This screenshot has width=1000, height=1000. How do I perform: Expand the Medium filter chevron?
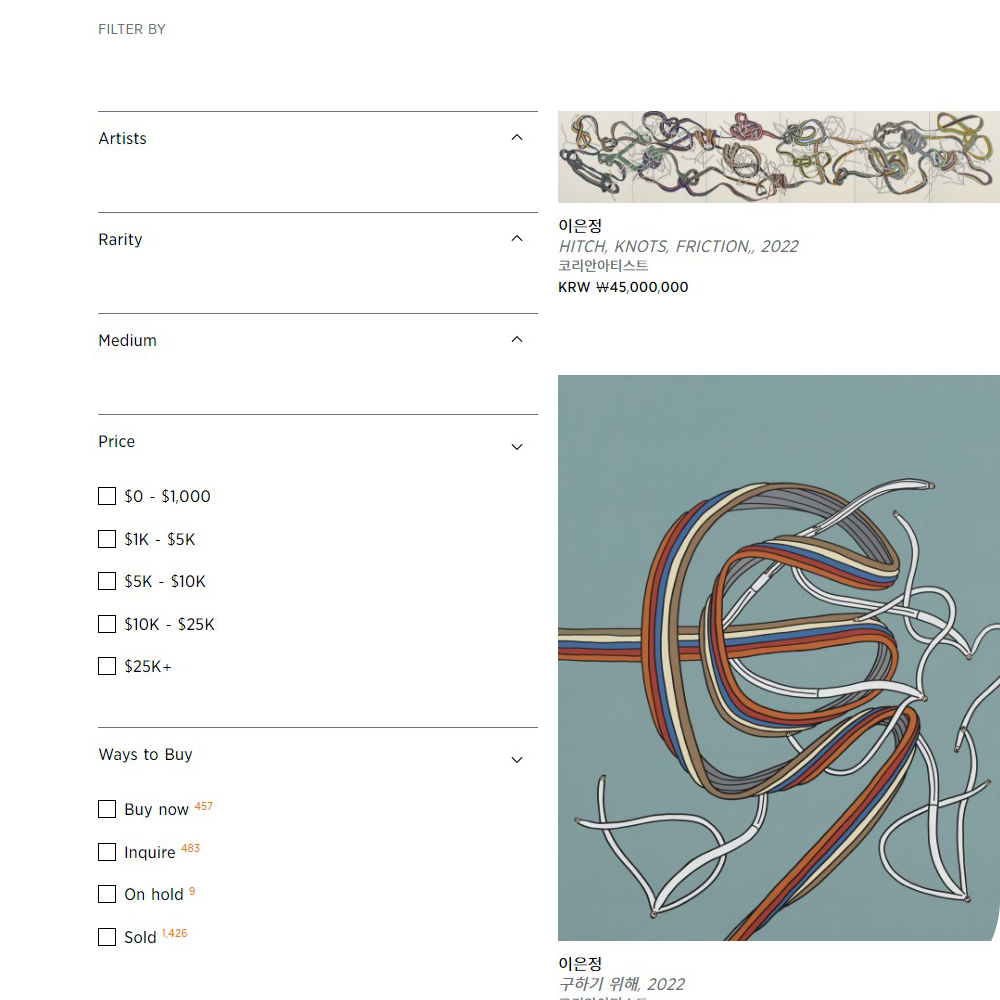517,339
